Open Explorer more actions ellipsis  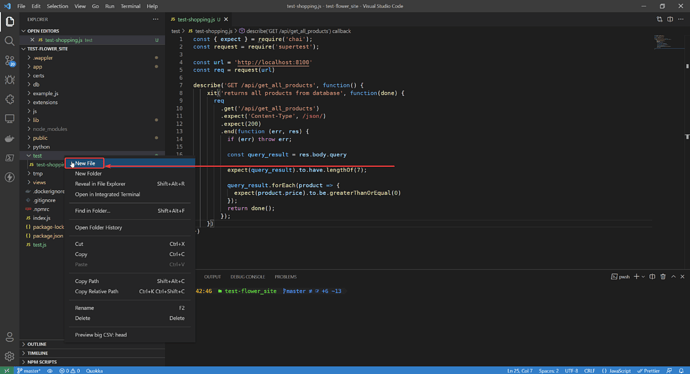pyautogui.click(x=155, y=19)
